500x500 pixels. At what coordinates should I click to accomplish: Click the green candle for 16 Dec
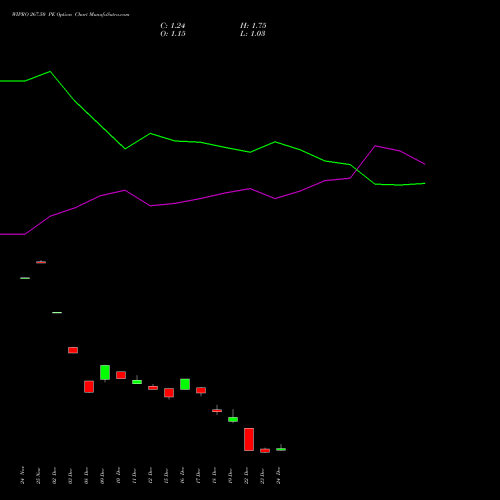[x=185, y=384]
